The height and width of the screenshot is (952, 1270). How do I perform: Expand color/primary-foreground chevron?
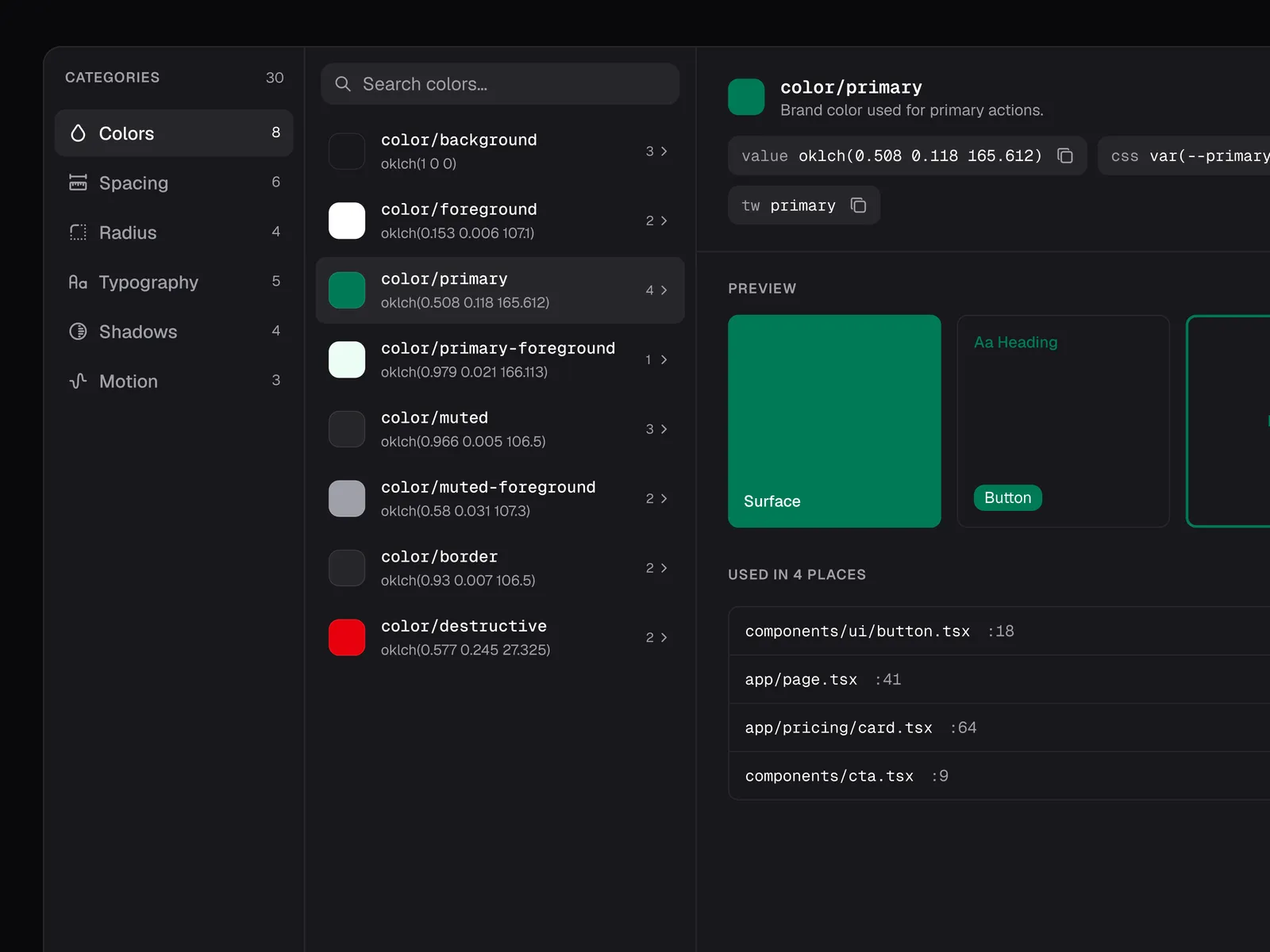tap(664, 359)
